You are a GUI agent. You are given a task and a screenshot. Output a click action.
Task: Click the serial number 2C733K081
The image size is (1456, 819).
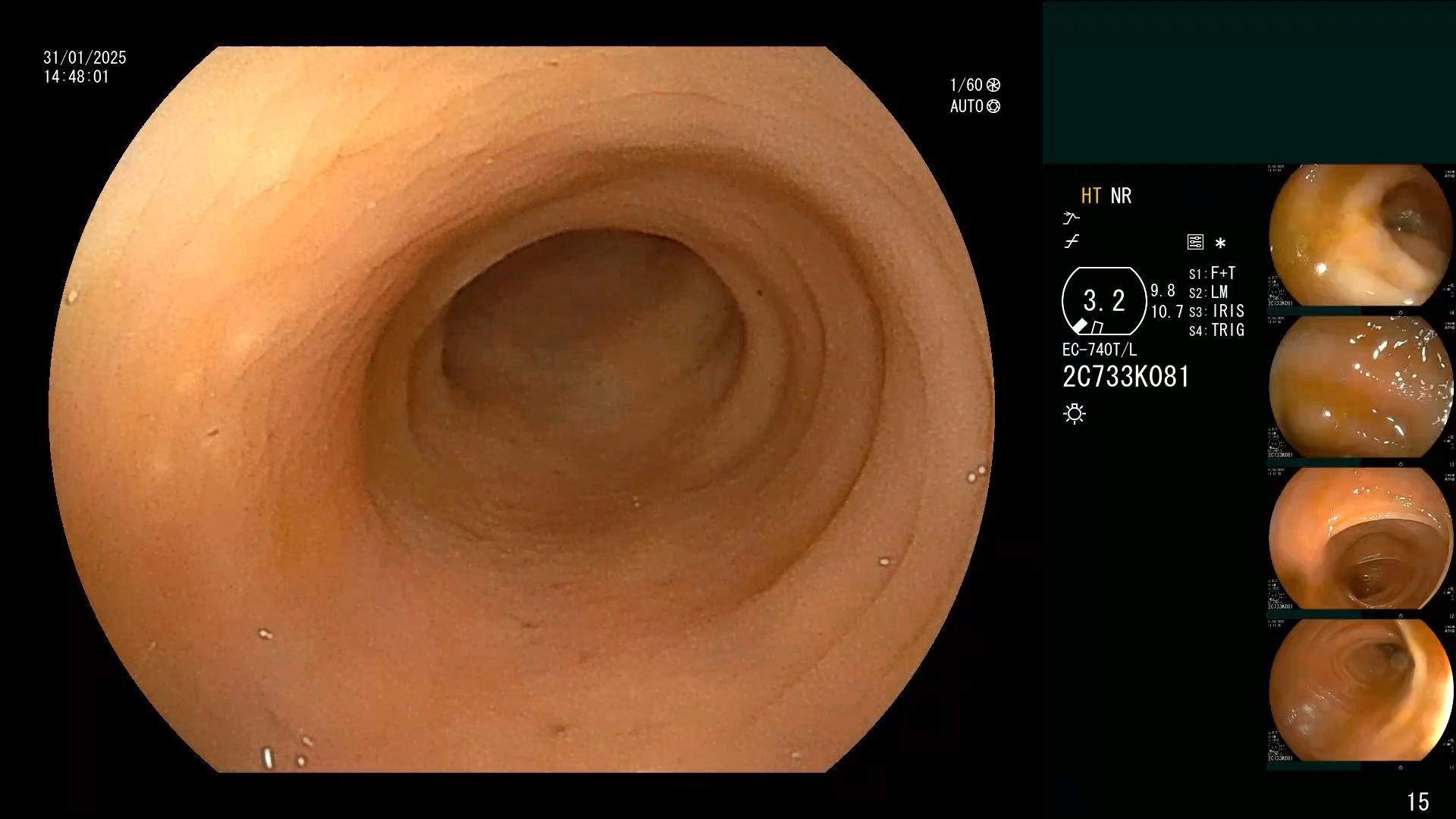coord(1126,377)
